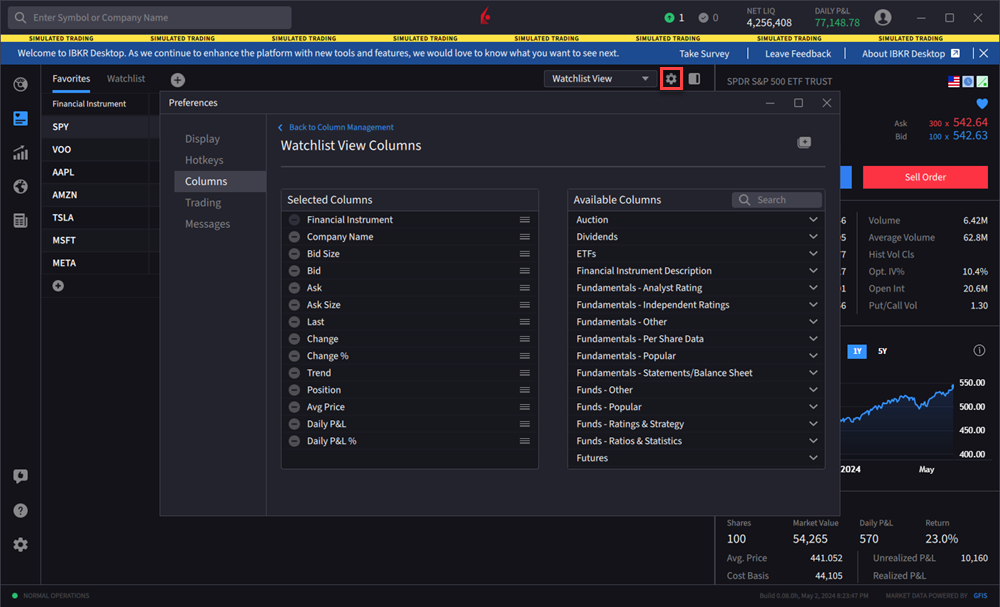Go back to Column Management
The image size is (1000, 607).
(336, 128)
